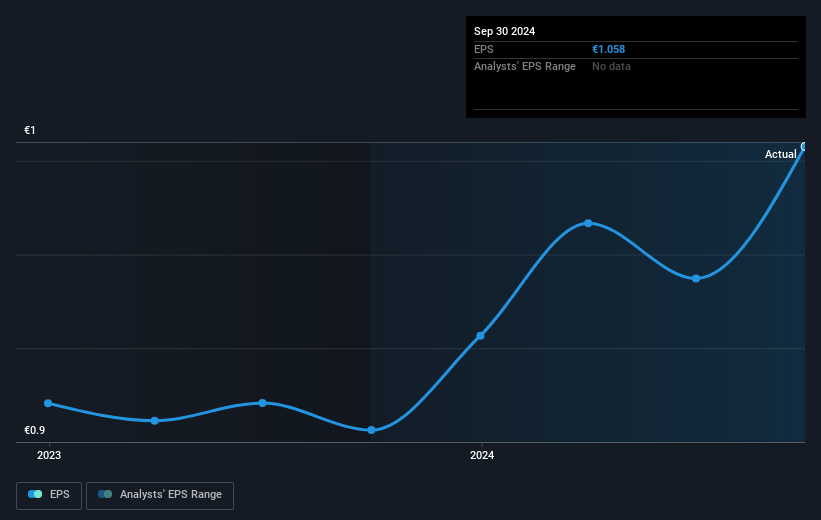
Task: Click Analysts' EPS Range legend color icon
Action: (105, 494)
